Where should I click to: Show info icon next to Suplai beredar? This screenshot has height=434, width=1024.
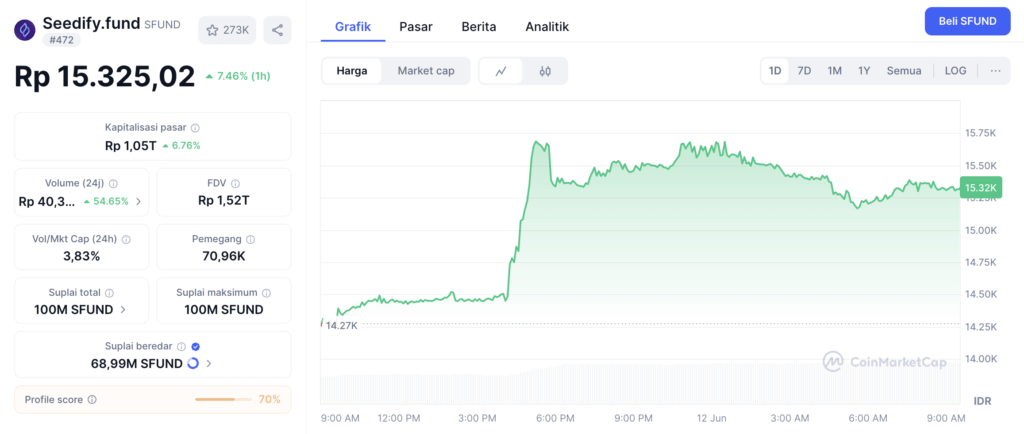182,347
